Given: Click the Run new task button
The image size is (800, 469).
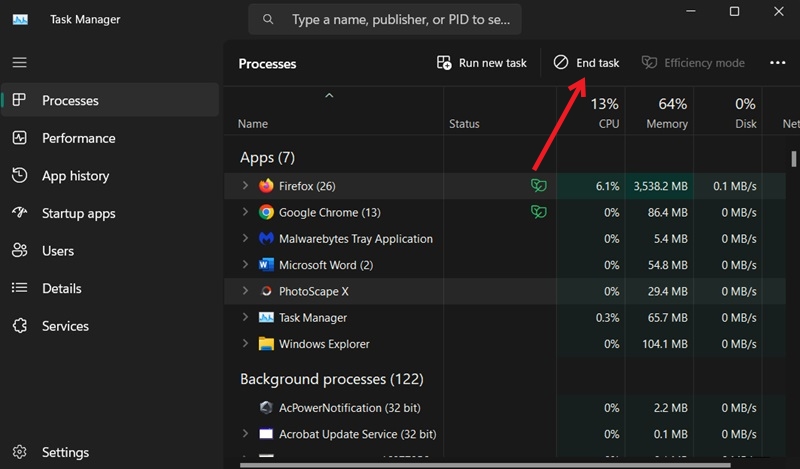Looking at the screenshot, I should click(x=482, y=63).
